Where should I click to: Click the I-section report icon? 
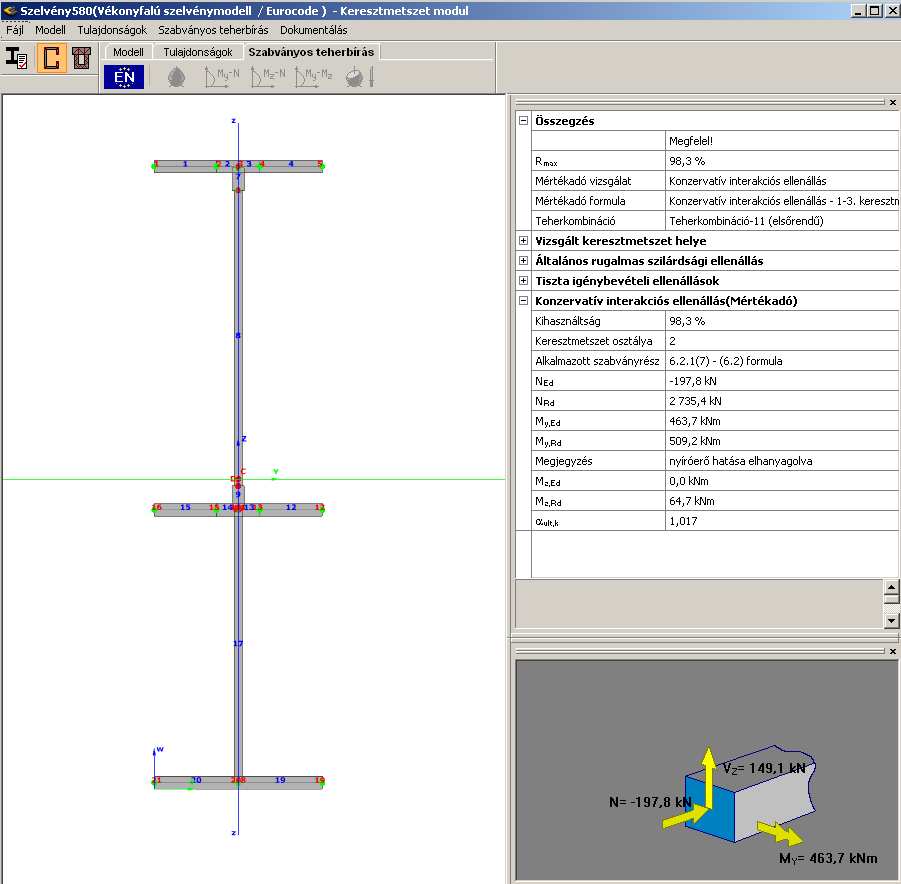point(17,58)
